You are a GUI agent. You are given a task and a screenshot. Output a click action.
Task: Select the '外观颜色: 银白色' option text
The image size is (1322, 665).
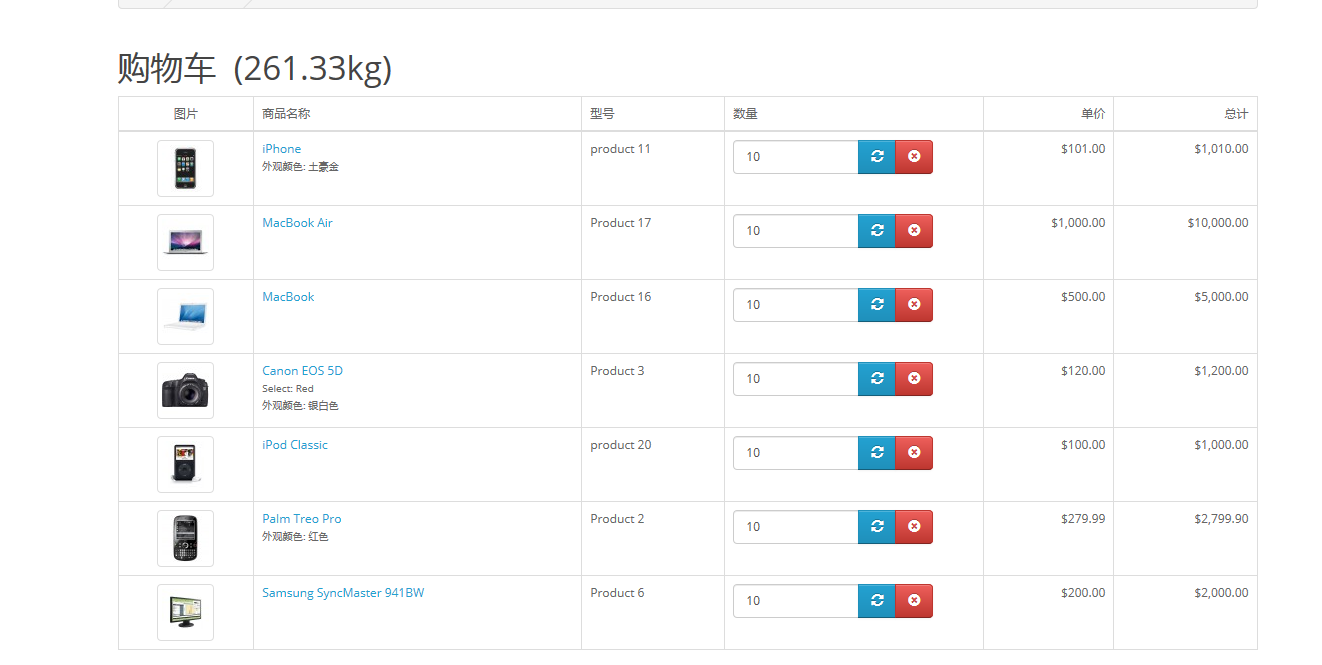[300, 406]
